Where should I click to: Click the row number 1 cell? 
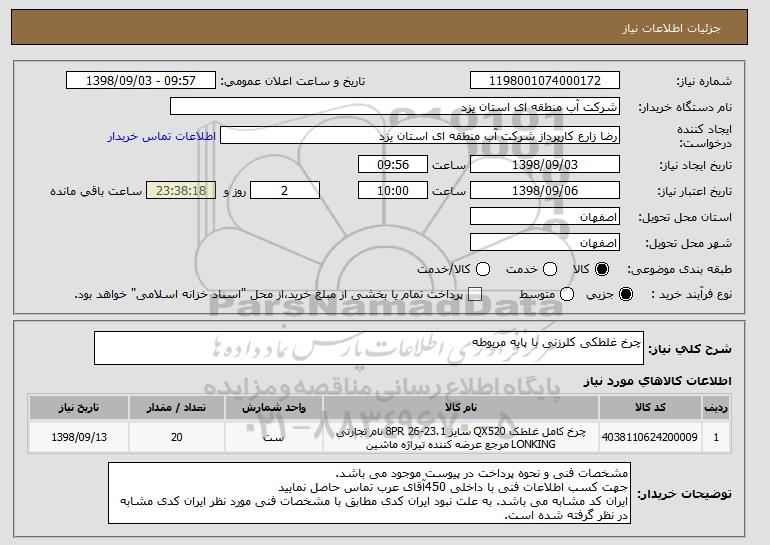(716, 437)
